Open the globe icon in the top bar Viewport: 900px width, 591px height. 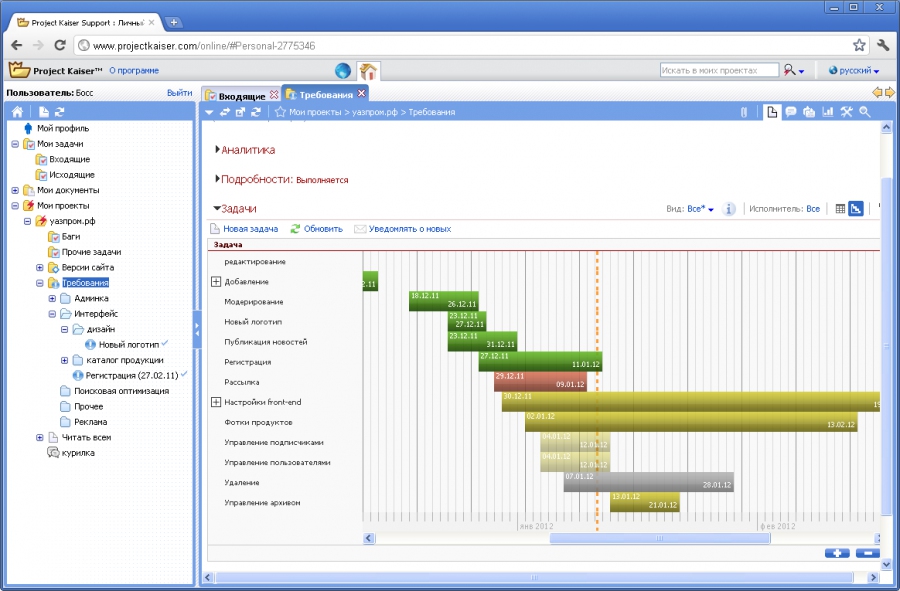(343, 71)
